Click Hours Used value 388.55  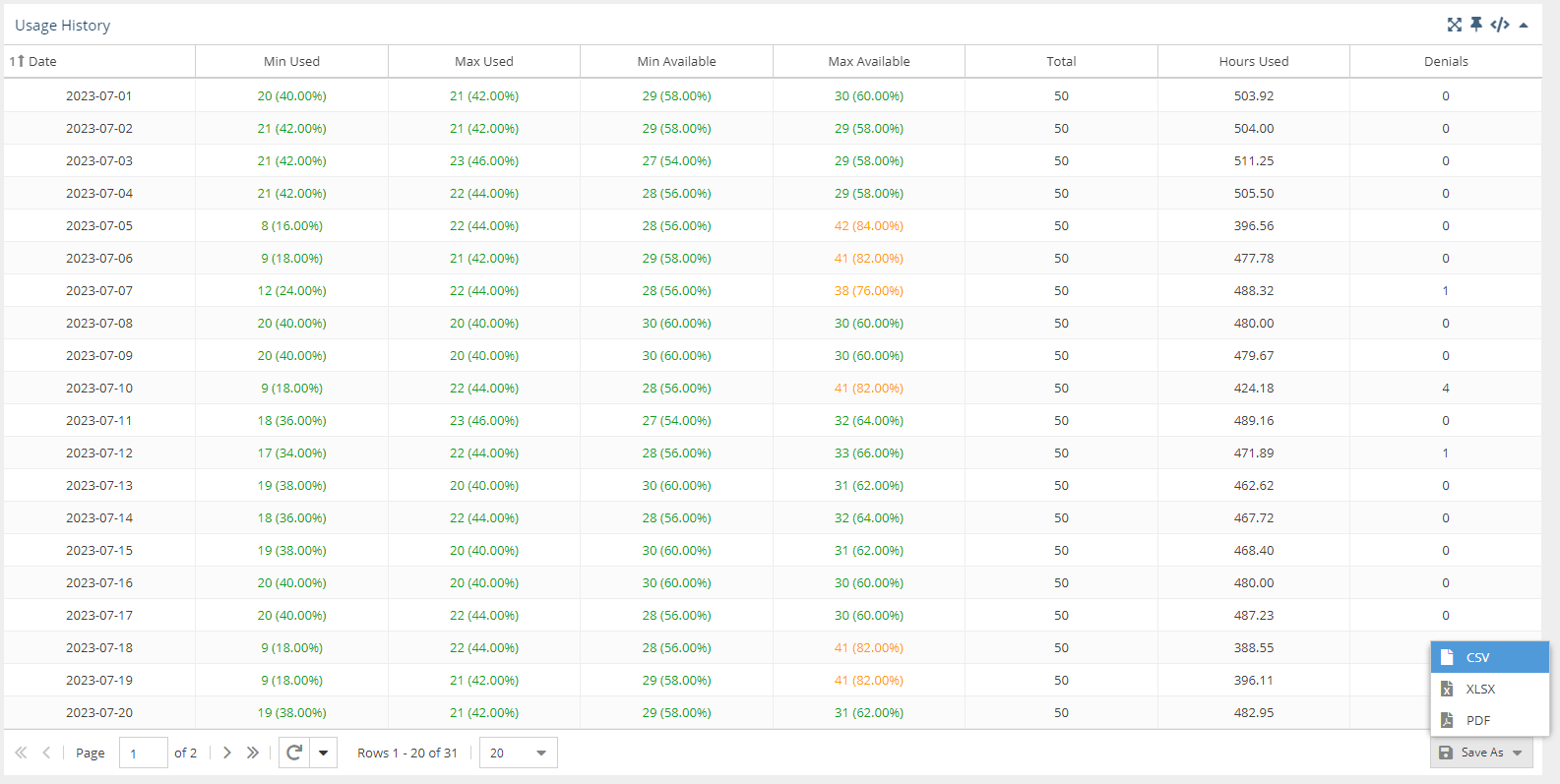click(x=1254, y=647)
